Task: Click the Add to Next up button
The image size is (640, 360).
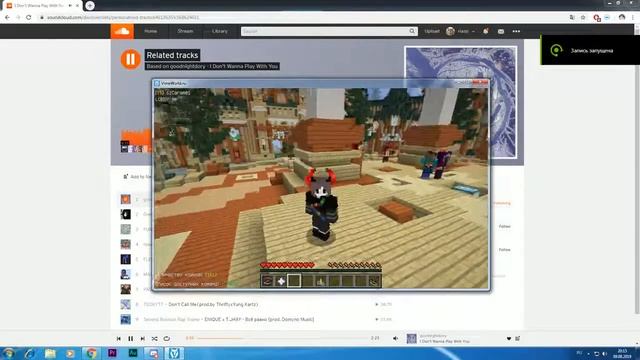Action: [x=137, y=177]
